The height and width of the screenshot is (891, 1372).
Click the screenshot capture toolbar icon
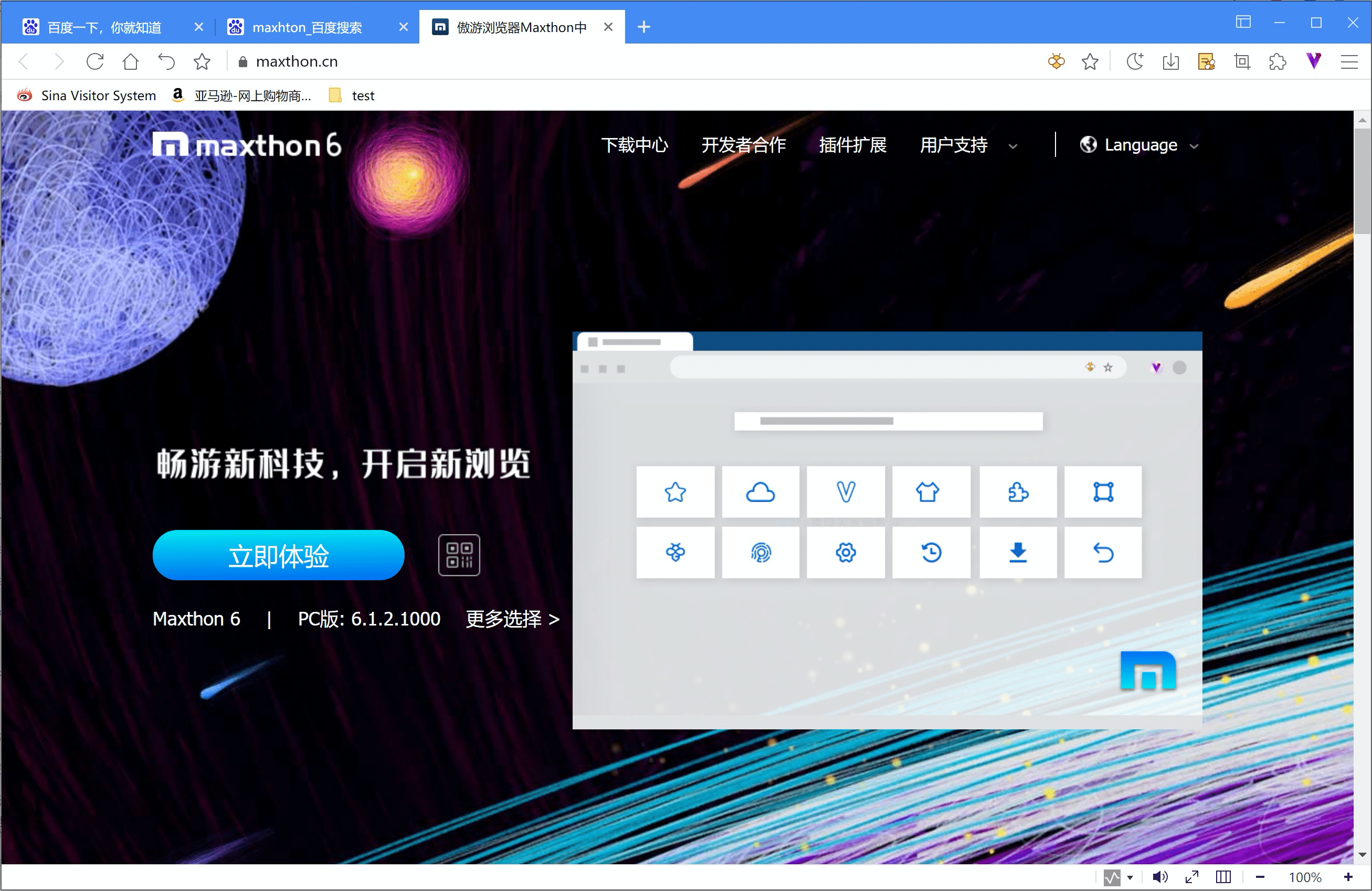[1242, 62]
